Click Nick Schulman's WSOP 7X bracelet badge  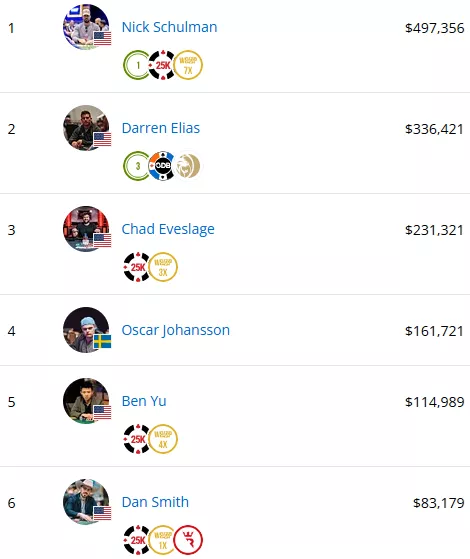[188, 65]
